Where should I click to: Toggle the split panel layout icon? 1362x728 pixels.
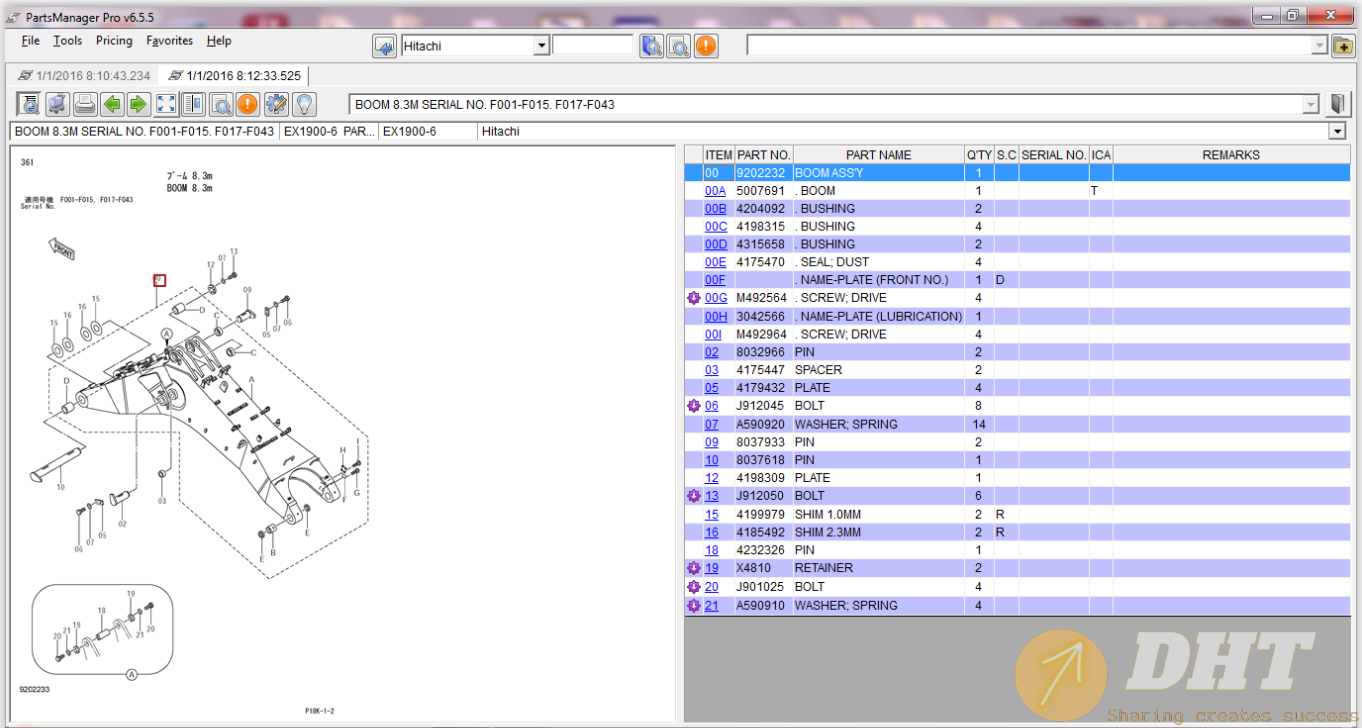click(x=193, y=104)
